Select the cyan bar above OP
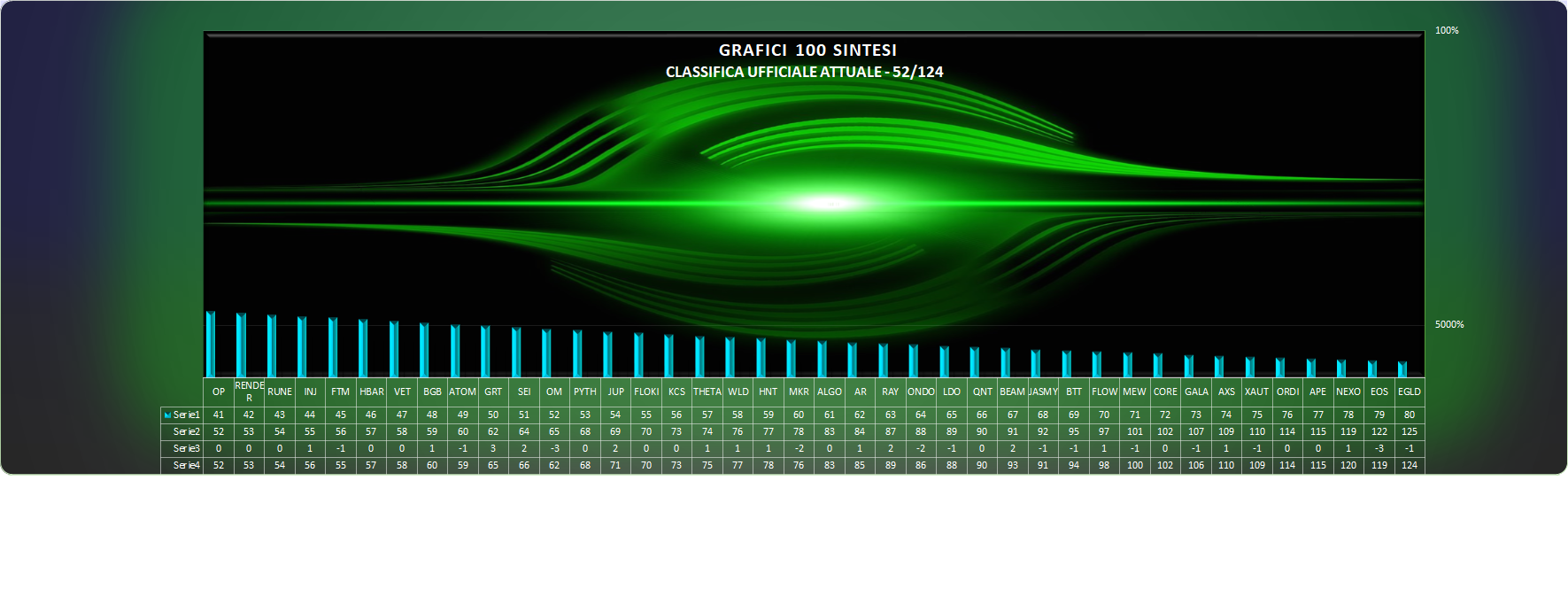 211,345
